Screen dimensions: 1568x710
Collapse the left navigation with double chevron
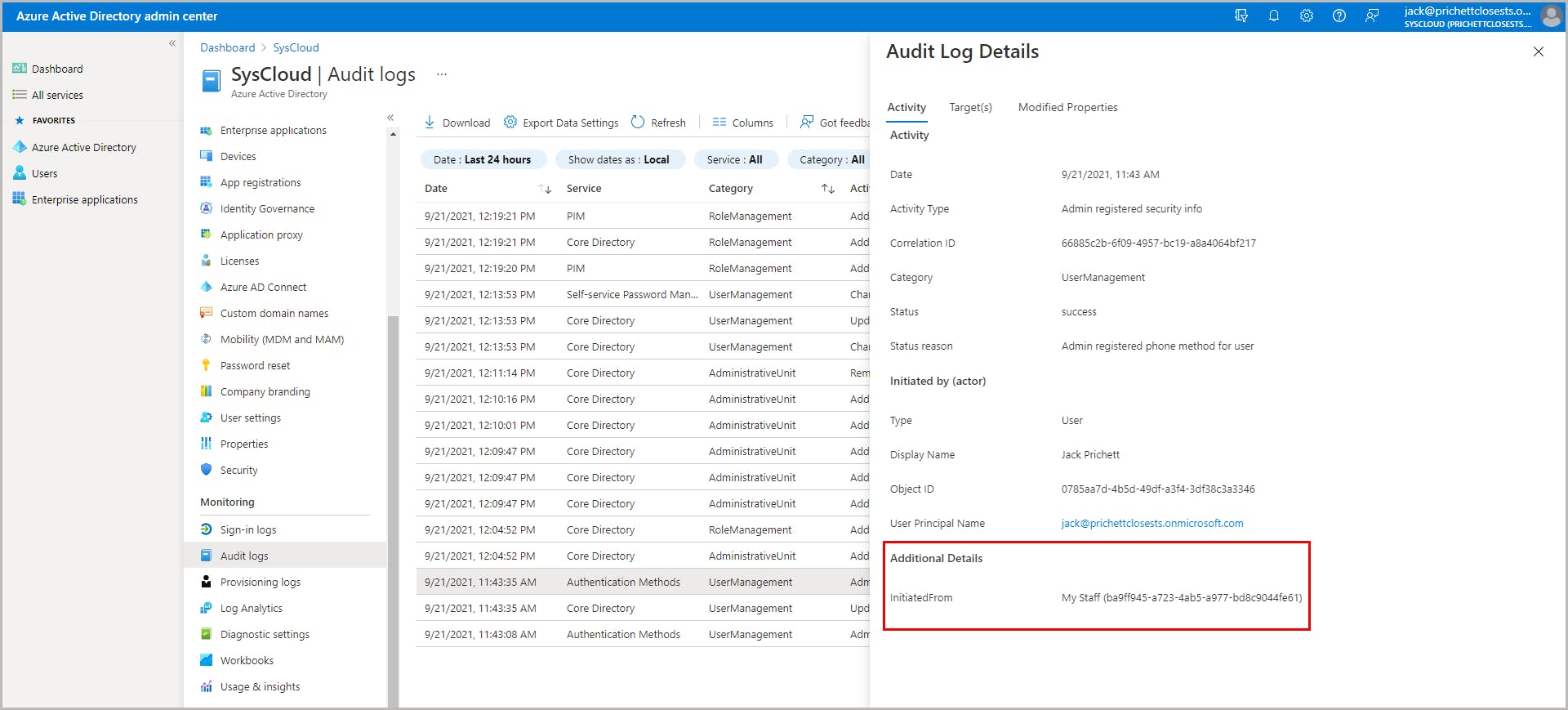coord(172,43)
